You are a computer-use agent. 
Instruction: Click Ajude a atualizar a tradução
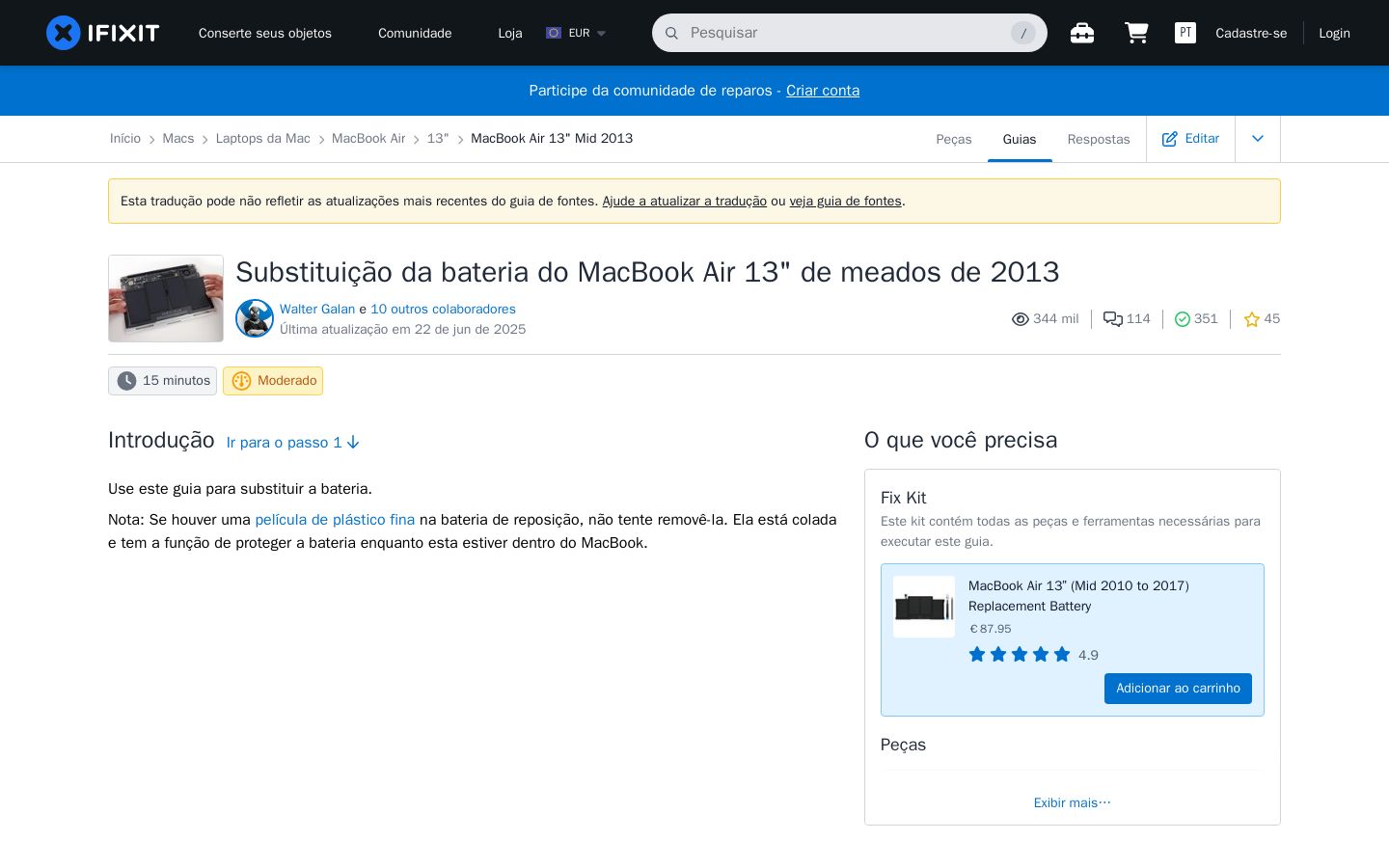click(x=685, y=202)
